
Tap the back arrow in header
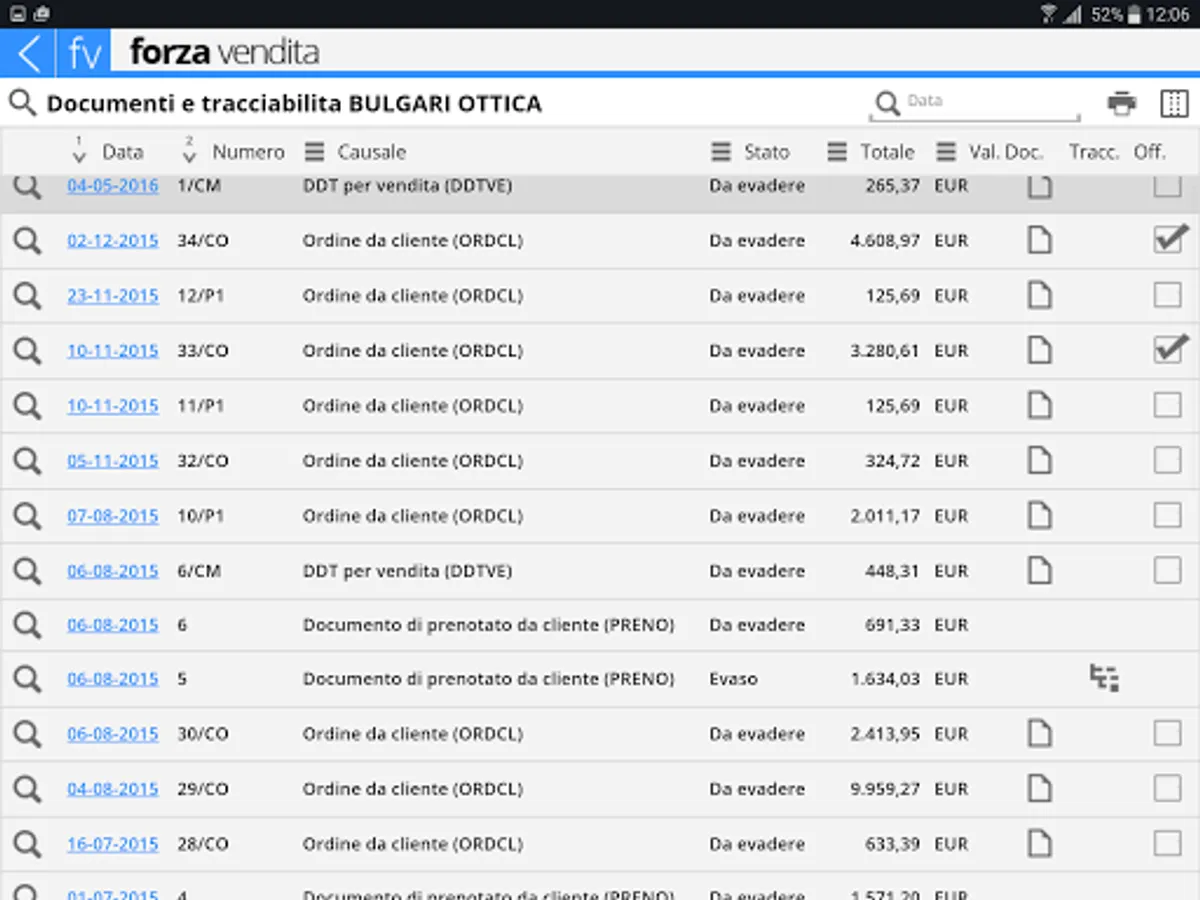(29, 53)
